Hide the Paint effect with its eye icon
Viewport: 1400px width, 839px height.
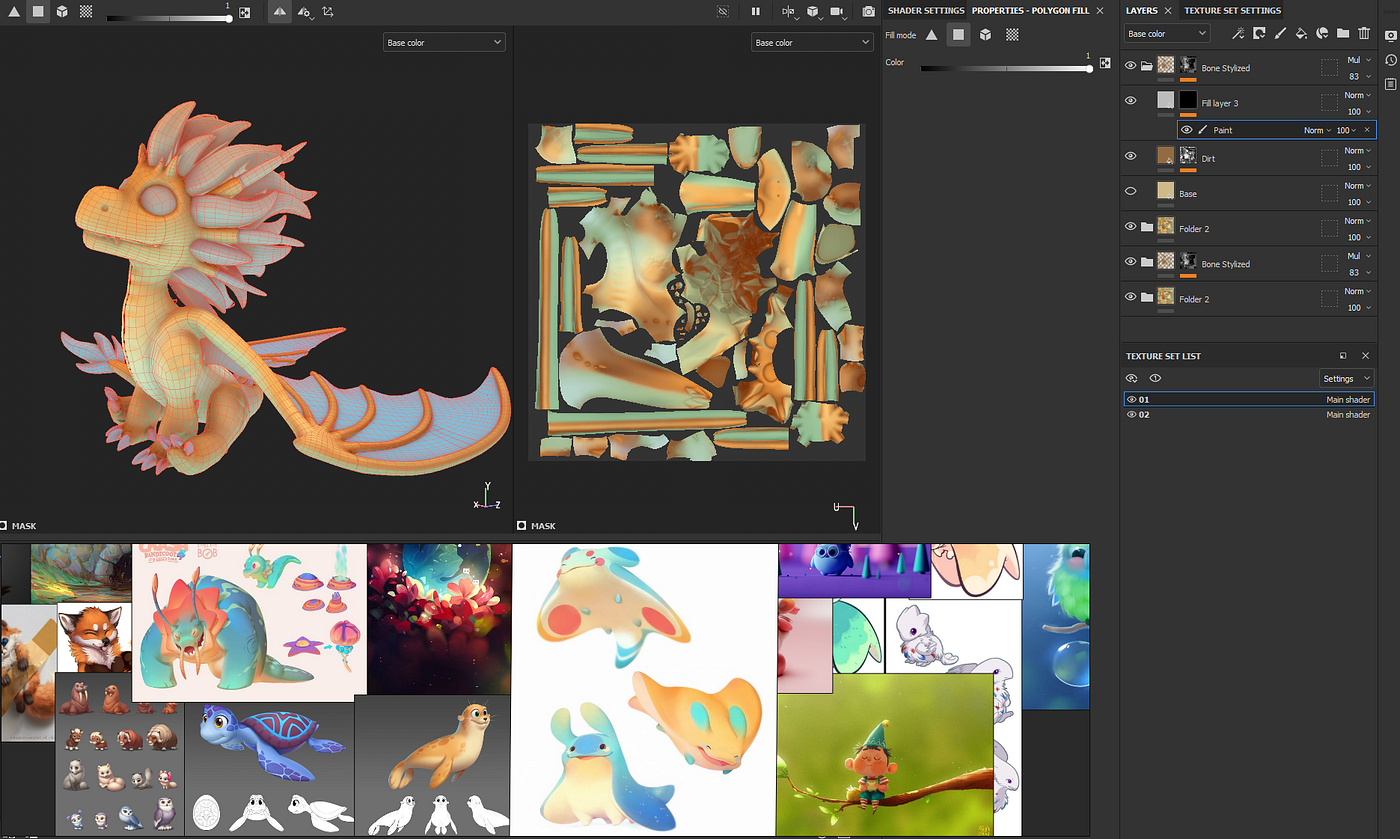click(1187, 130)
